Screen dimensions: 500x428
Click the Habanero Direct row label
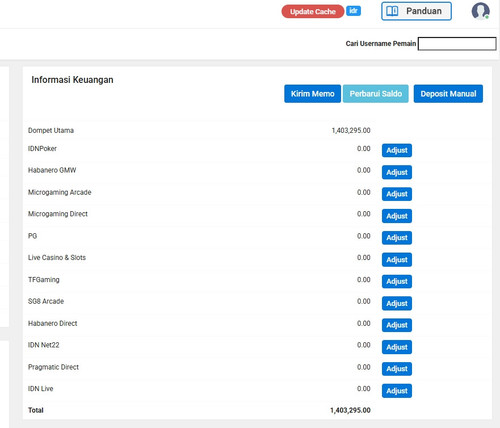coord(53,323)
